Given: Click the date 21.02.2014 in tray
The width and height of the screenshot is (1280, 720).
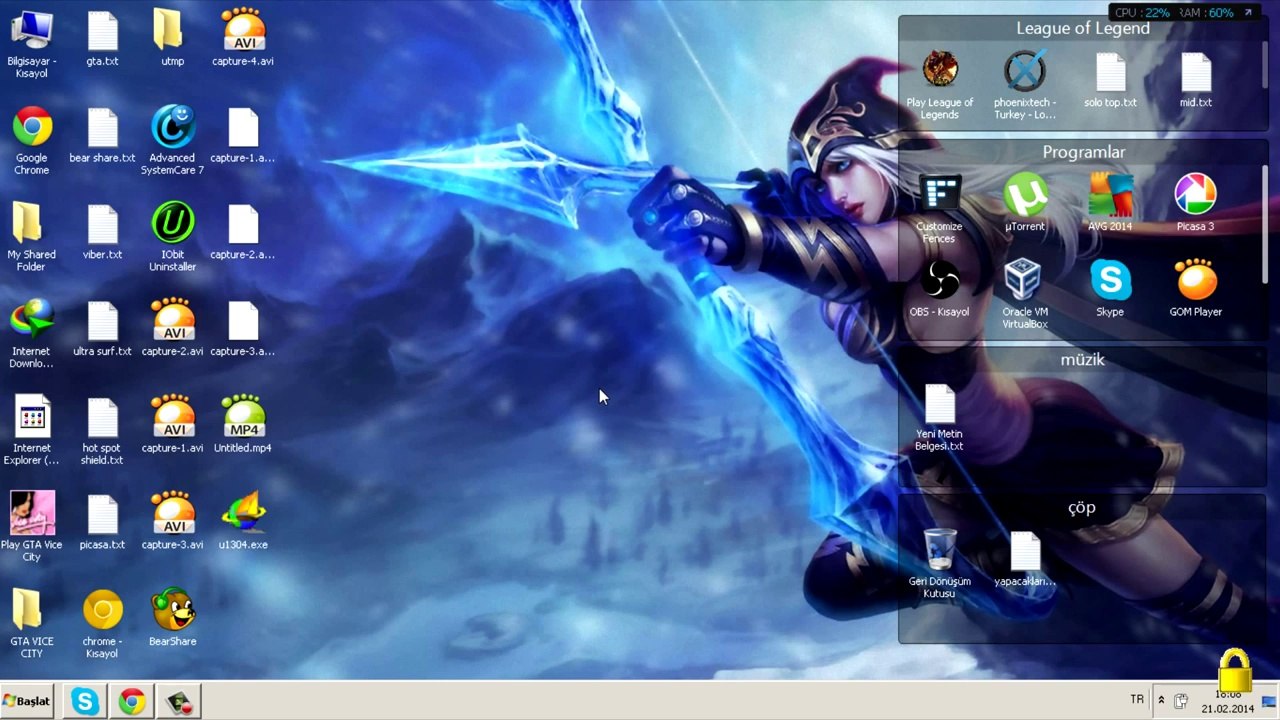Looking at the screenshot, I should coord(1228,709).
